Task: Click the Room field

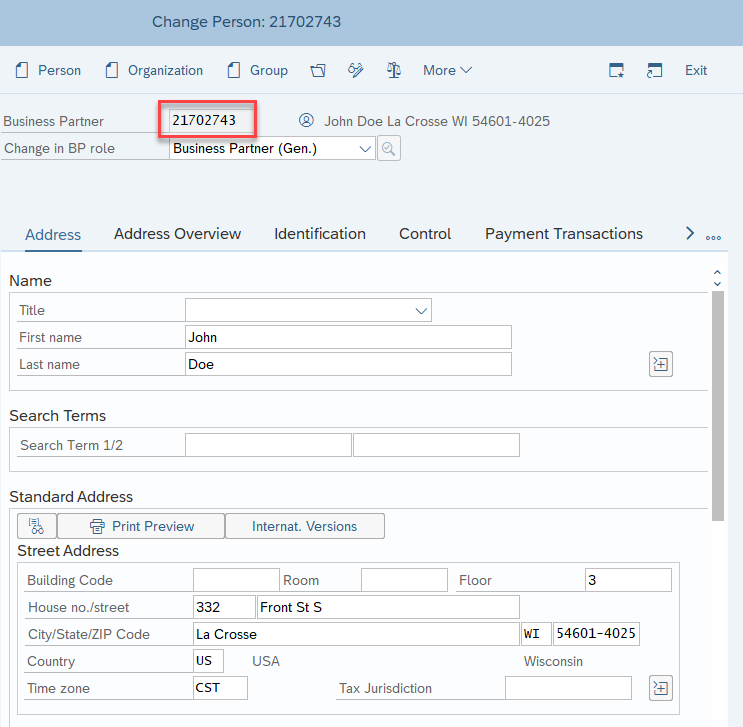Action: point(404,580)
